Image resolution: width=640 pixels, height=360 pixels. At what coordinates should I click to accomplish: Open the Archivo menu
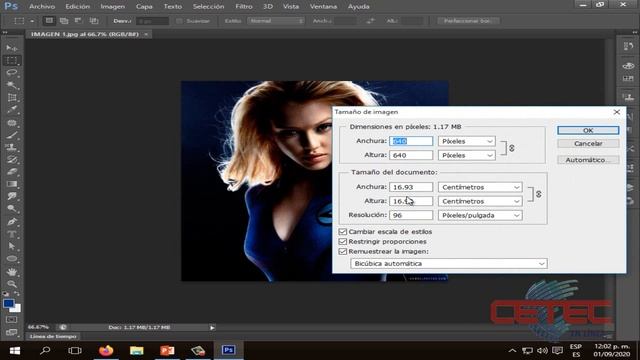42,7
